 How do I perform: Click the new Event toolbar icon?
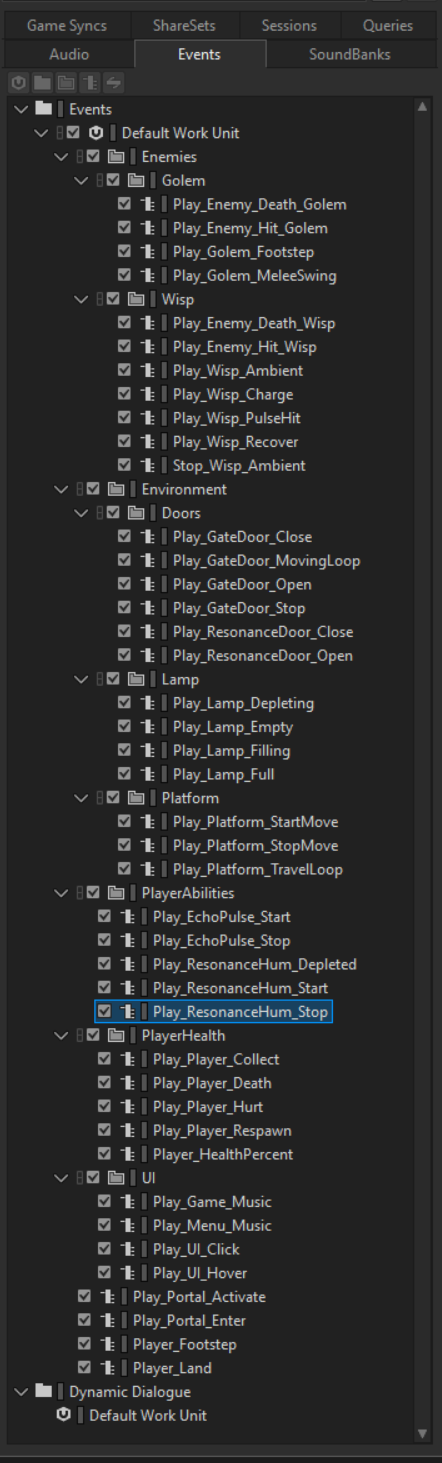[x=89, y=82]
